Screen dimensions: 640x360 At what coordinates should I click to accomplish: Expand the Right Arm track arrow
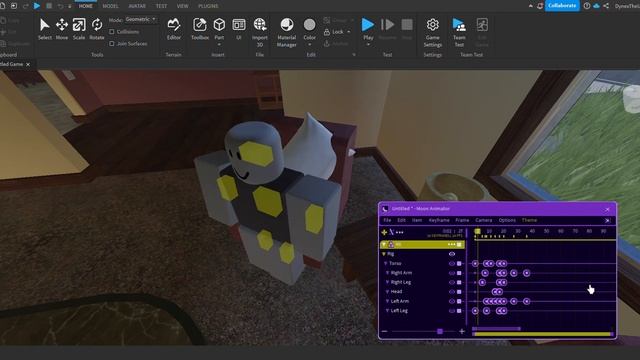(x=387, y=273)
